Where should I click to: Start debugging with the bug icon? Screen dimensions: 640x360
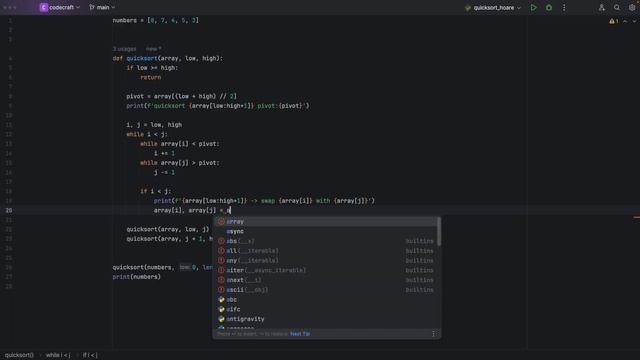[549, 7]
